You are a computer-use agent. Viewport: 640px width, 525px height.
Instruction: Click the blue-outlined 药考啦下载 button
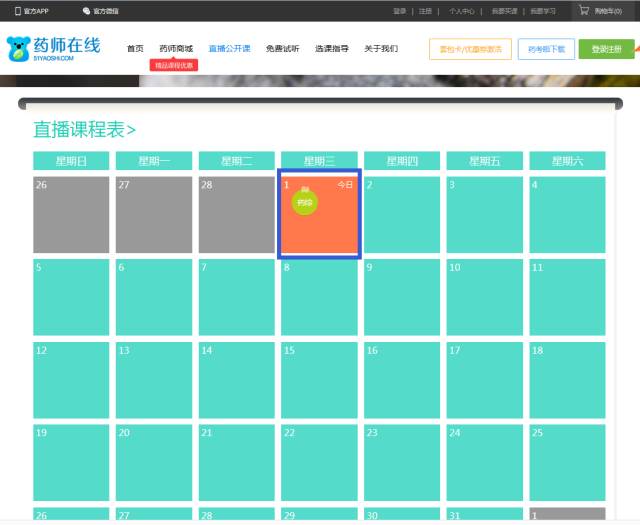pyautogui.click(x=546, y=49)
